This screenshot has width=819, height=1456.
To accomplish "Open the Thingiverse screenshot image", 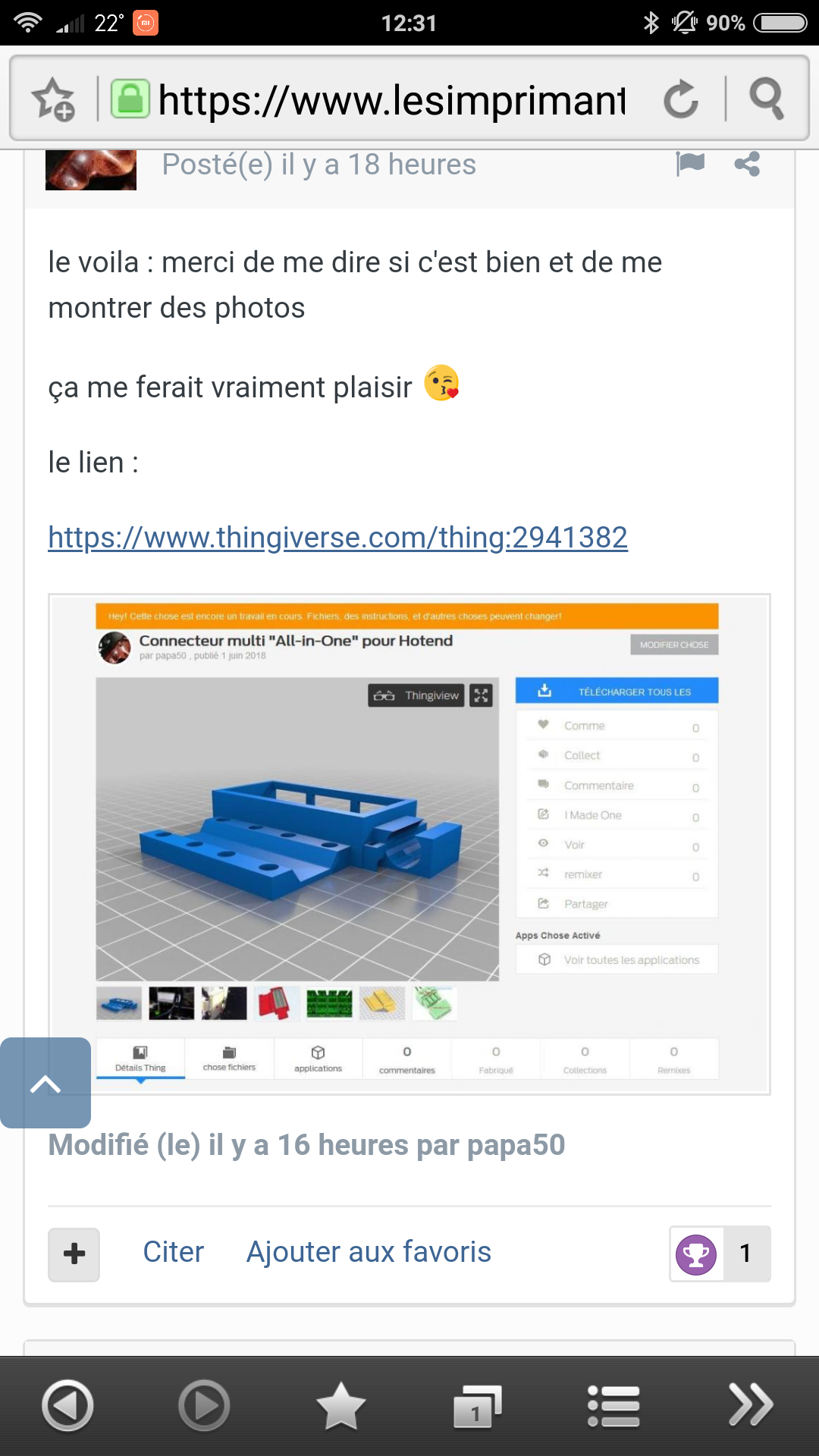I will pyautogui.click(x=409, y=844).
